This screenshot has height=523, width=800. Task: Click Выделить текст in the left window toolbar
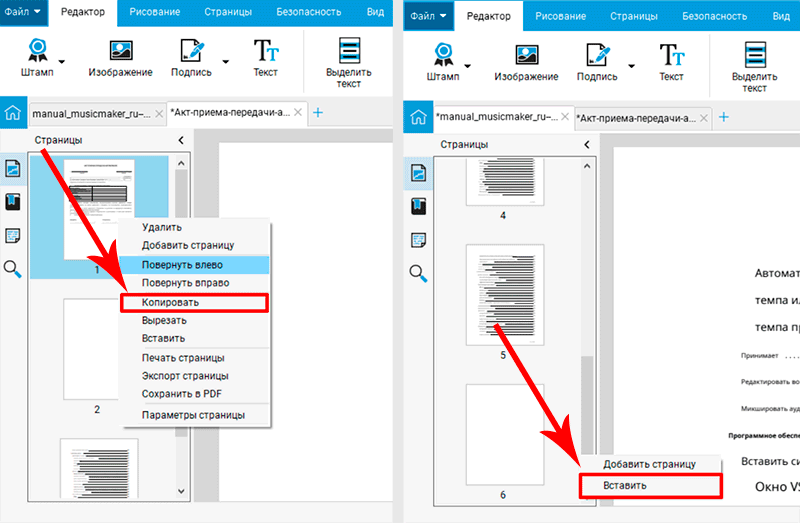pos(349,63)
